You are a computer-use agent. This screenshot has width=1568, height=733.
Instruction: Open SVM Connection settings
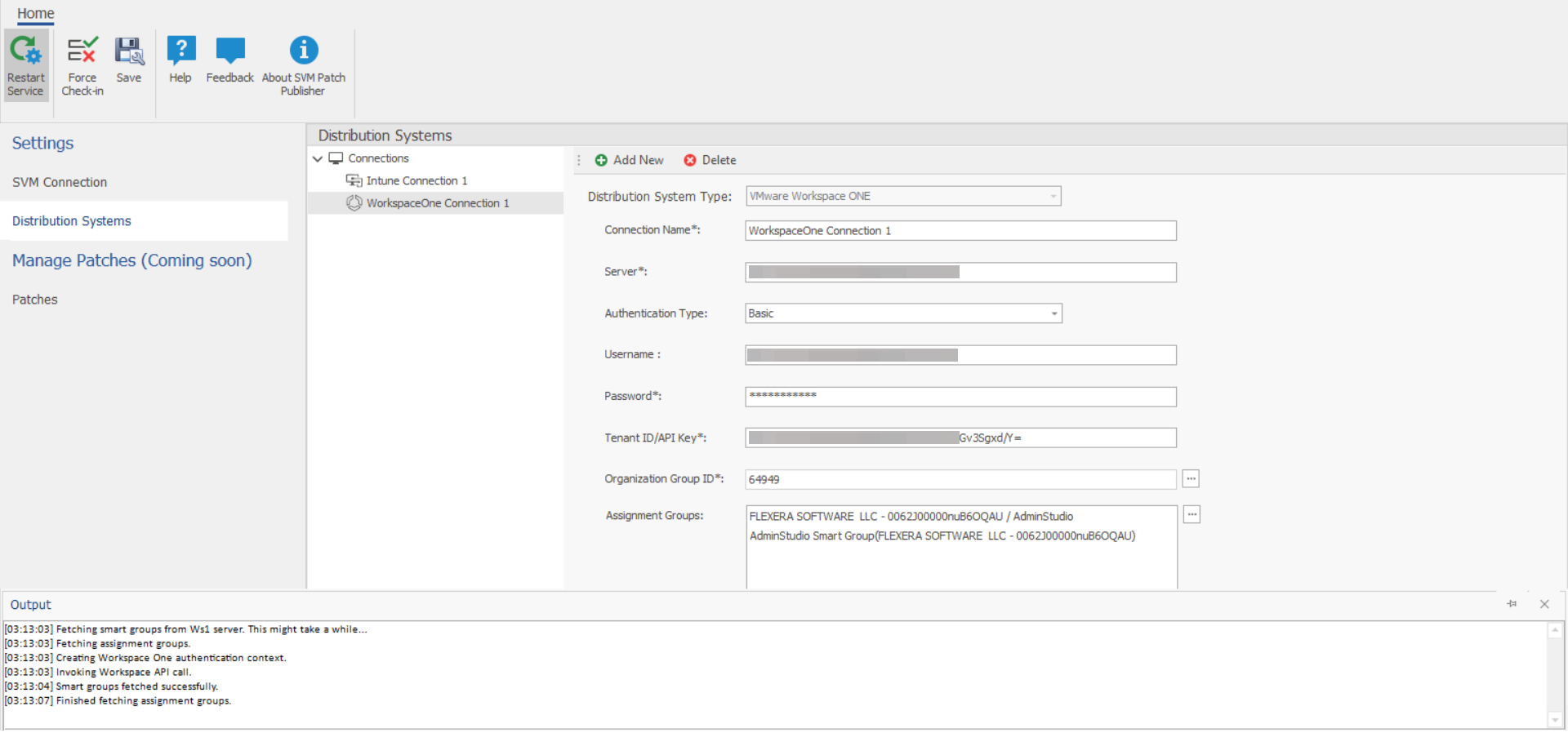60,182
